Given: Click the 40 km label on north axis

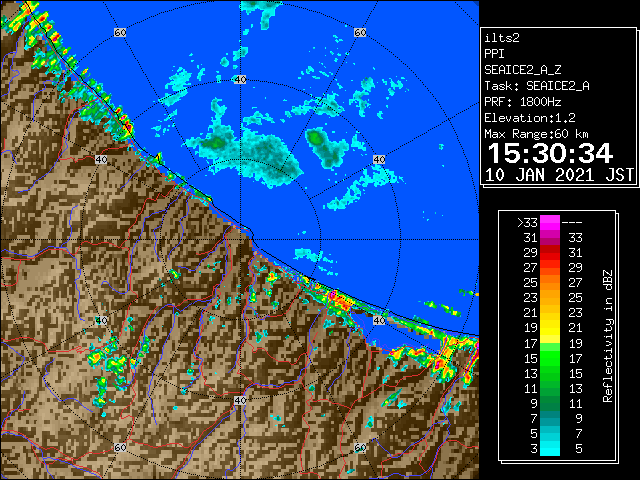Looking at the screenshot, I should click(240, 80).
